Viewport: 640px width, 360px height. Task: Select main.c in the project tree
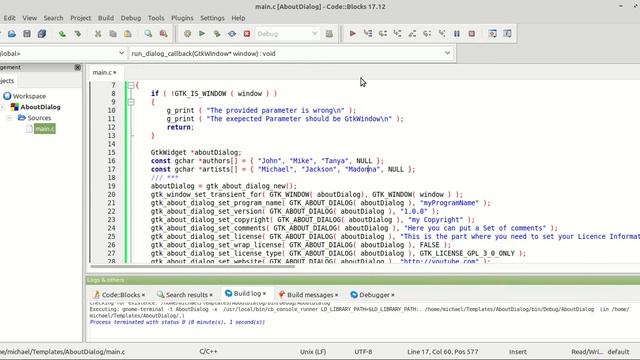(x=44, y=129)
